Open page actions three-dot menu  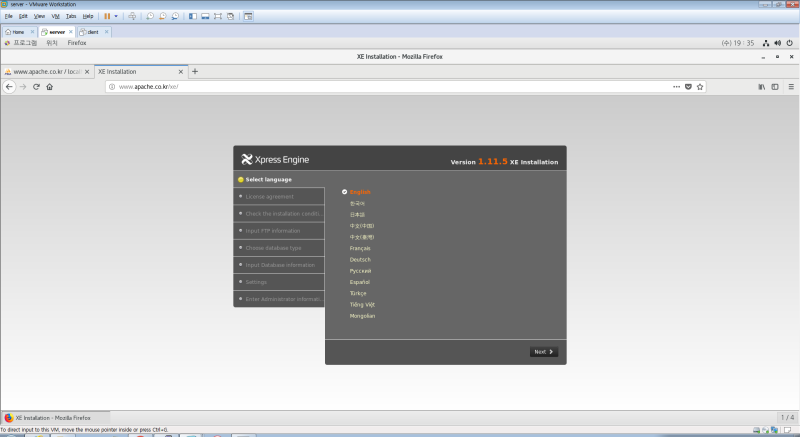[677, 87]
